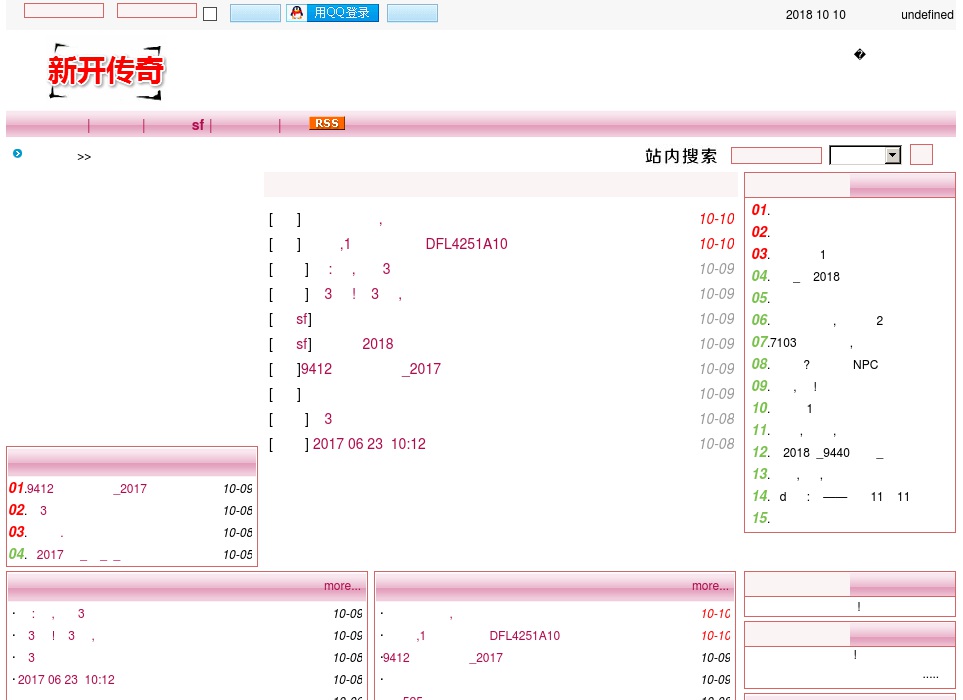Click the blue button right of QQ login
This screenshot has height=700, width=963.
(x=412, y=13)
